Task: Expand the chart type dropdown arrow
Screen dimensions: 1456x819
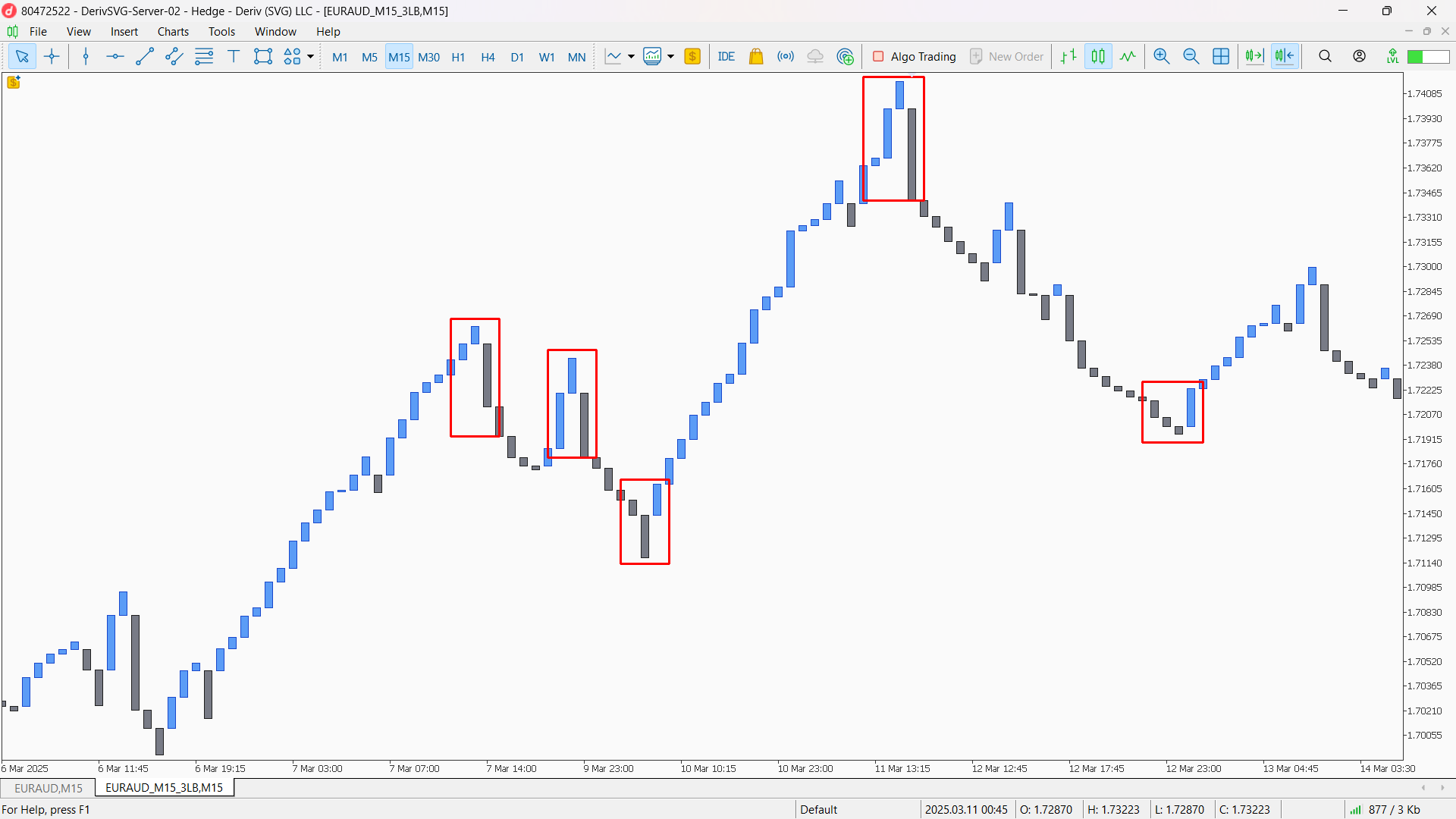Action: coord(630,57)
